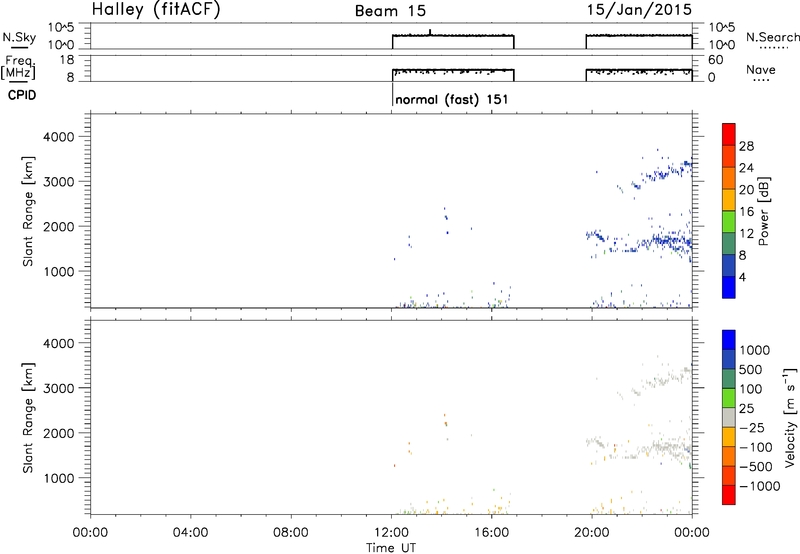Click the 'CPID' row label
This screenshot has width=800, height=554.
pos(22,95)
